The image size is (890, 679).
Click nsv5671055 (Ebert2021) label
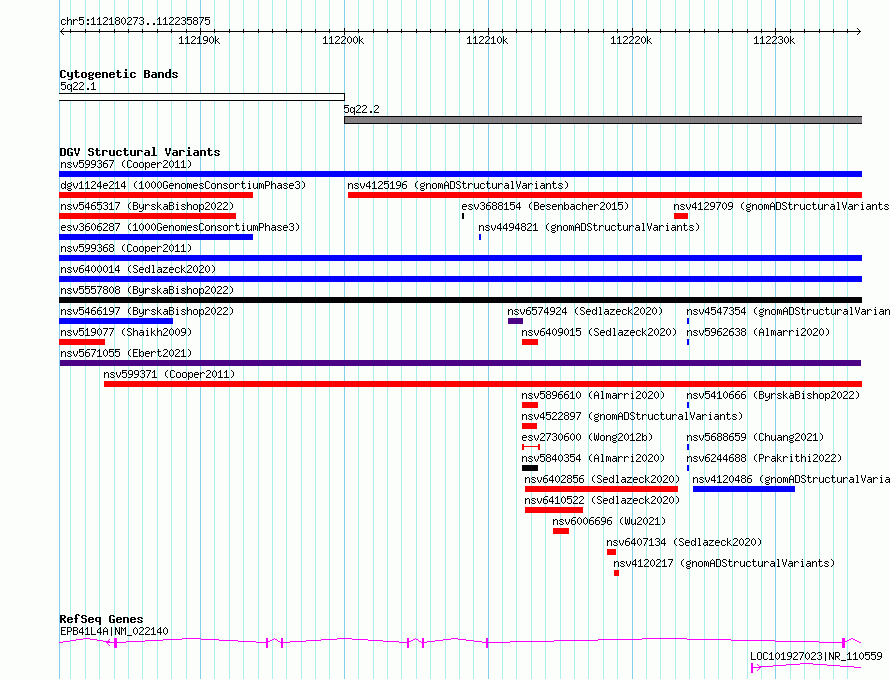[x=126, y=353]
